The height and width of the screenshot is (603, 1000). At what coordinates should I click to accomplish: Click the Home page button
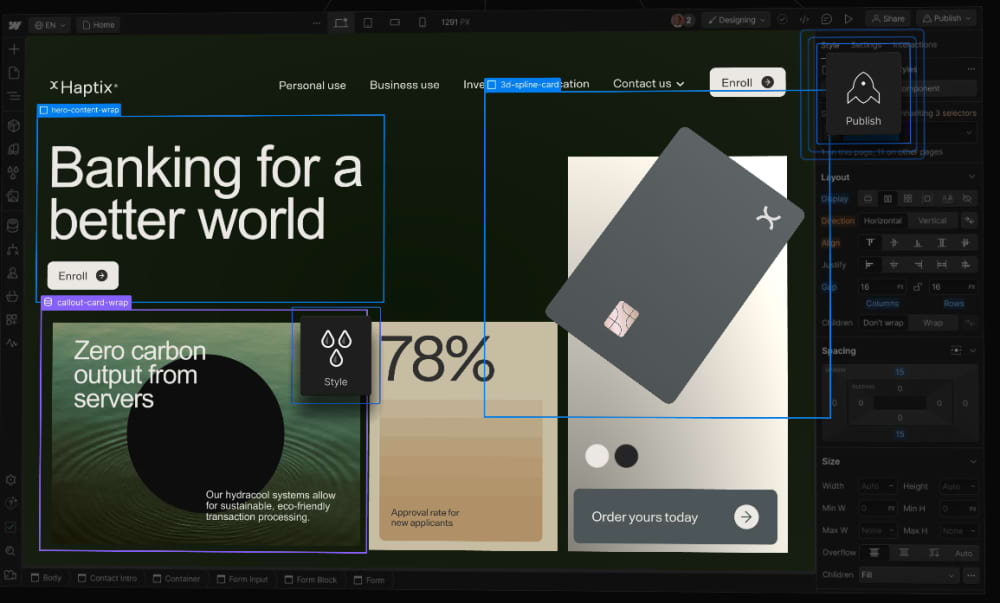point(98,25)
